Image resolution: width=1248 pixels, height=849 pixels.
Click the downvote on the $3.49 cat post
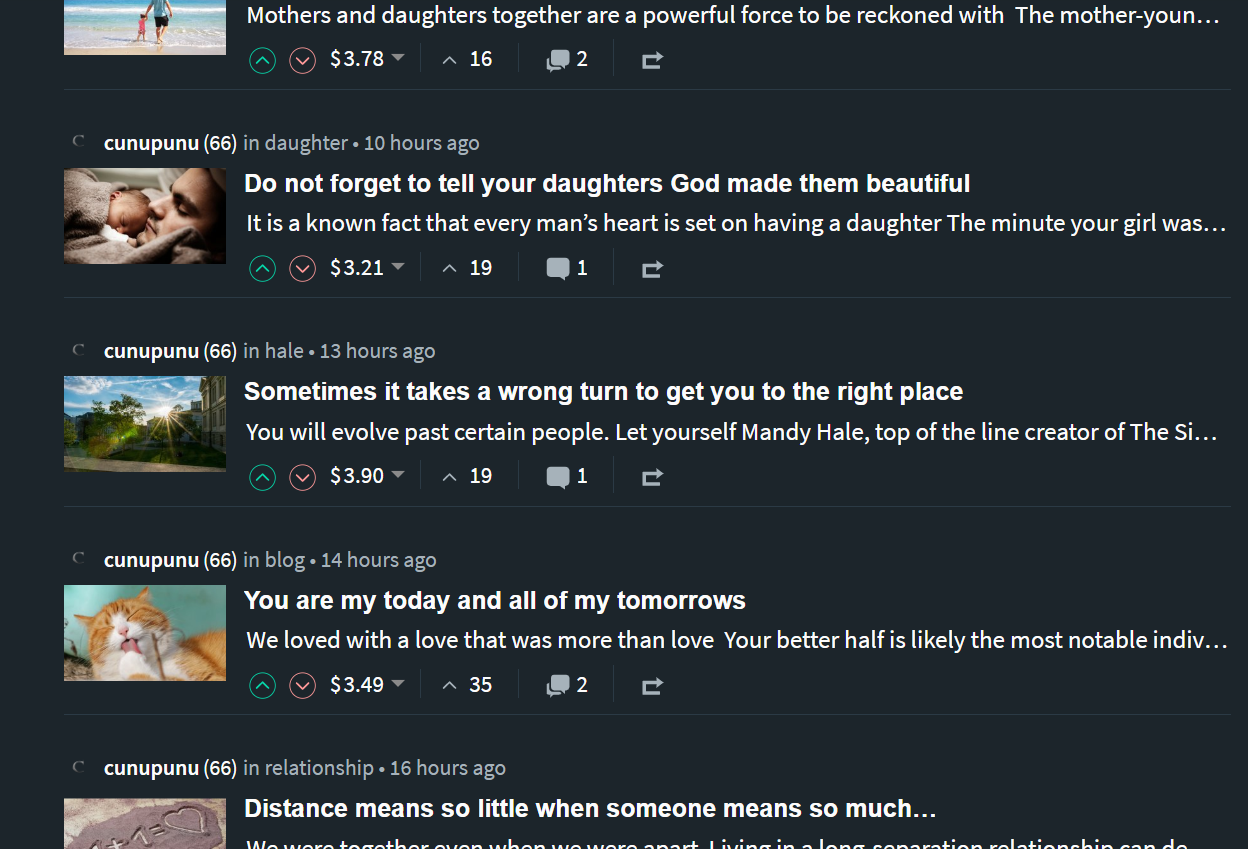point(302,686)
